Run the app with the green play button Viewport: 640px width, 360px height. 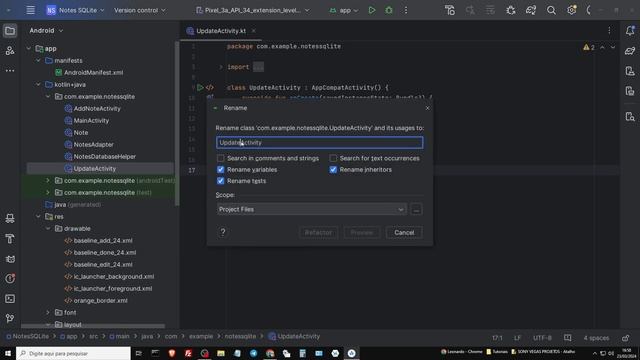372,10
